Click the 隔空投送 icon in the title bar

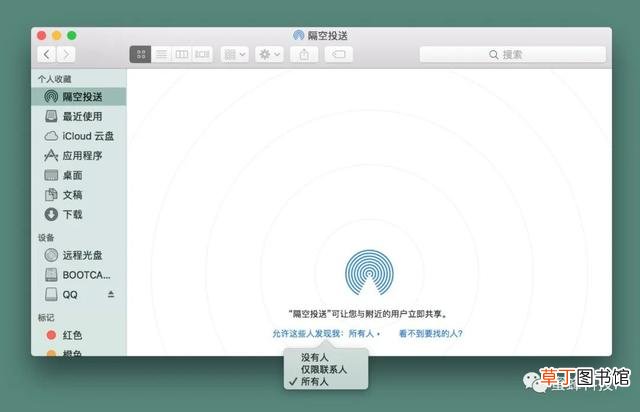[x=298, y=35]
